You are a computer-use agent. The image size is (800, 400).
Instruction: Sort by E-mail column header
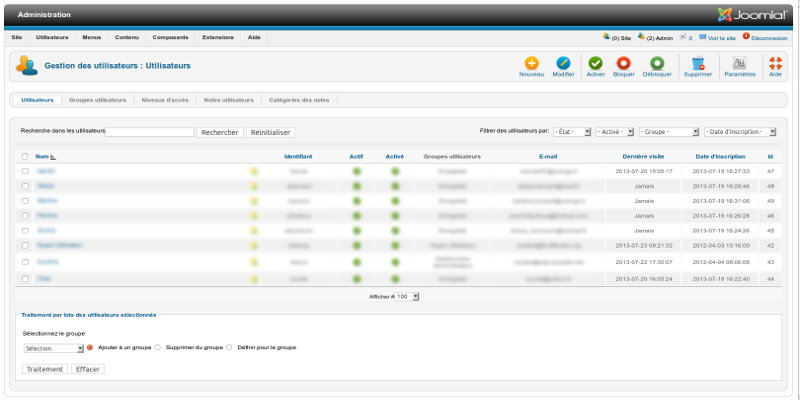tap(548, 157)
